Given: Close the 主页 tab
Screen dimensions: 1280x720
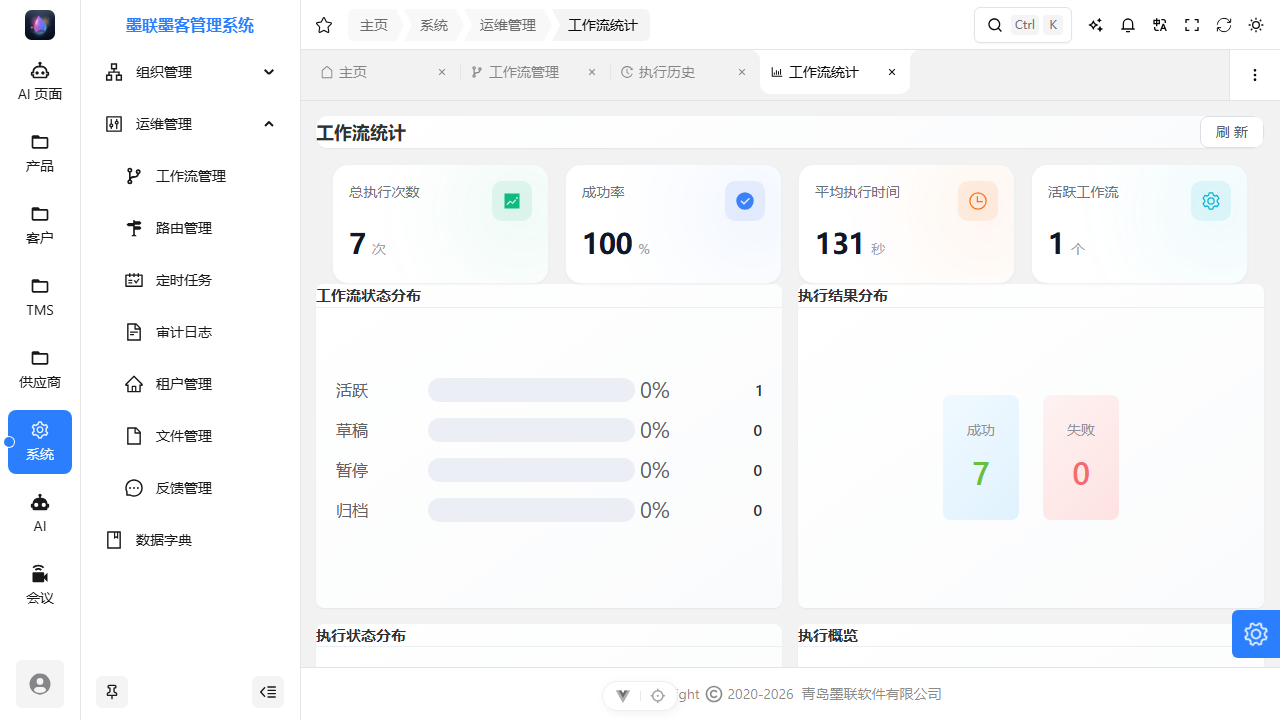Looking at the screenshot, I should pyautogui.click(x=442, y=72).
